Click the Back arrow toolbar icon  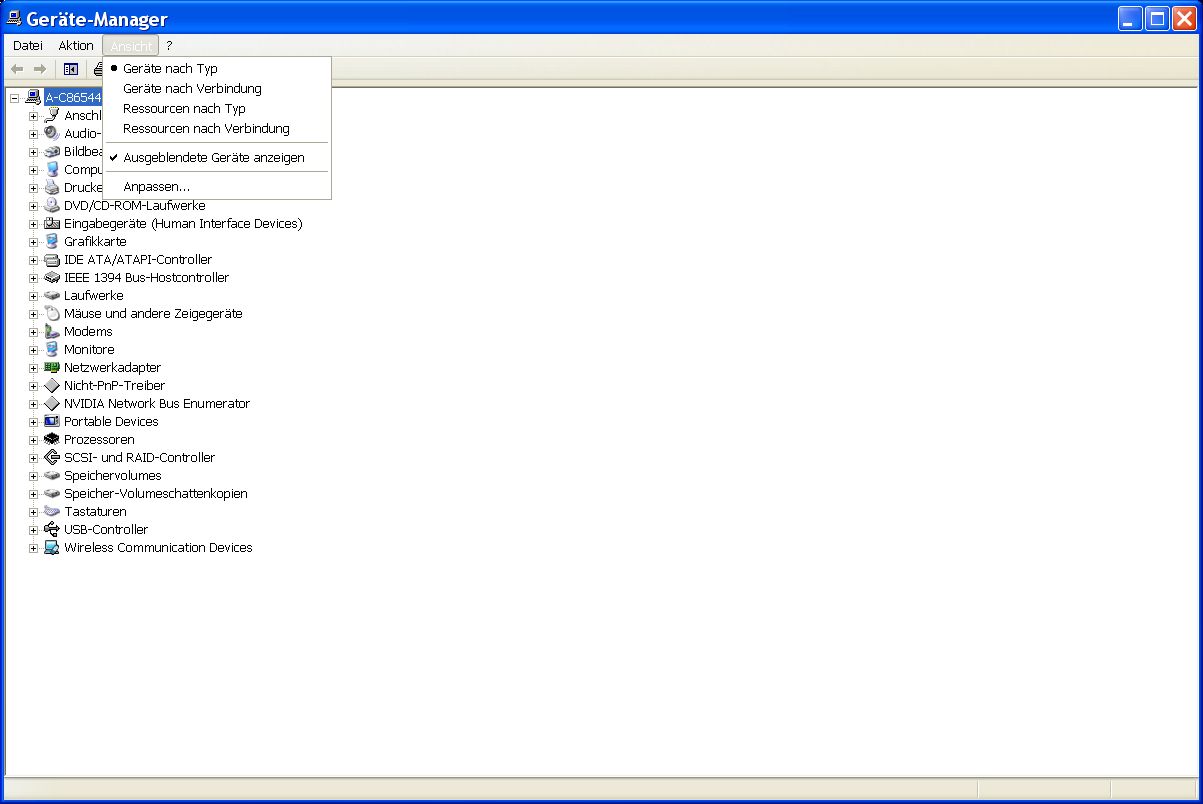pyautogui.click(x=17, y=69)
